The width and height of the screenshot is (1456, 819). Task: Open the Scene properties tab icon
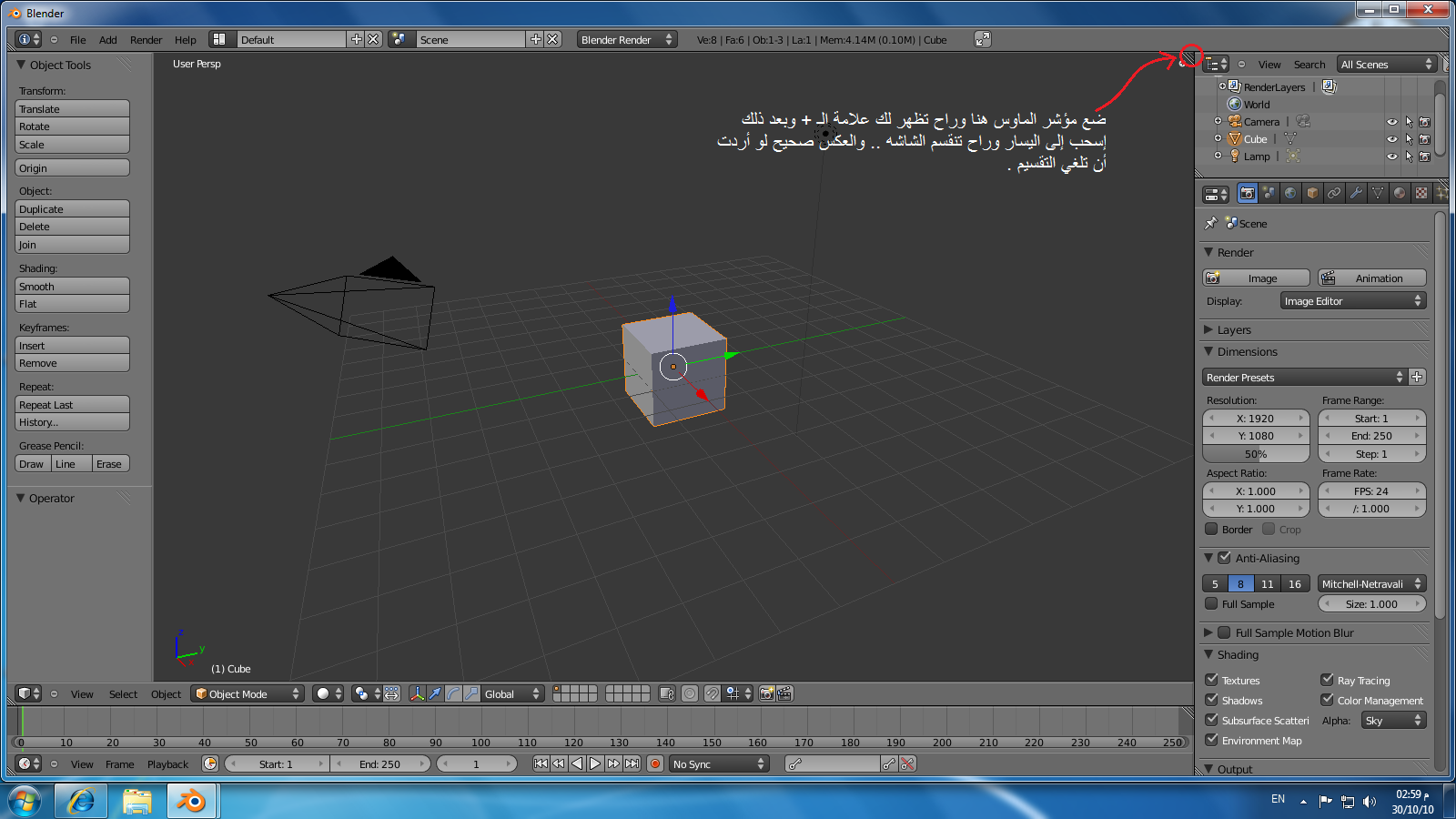1269,193
